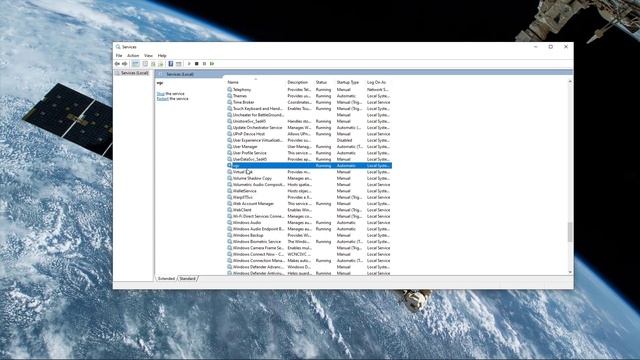This screenshot has height=360, width=640.
Task: Select the Uncheater for BattleGrounds service
Action: 309,115
